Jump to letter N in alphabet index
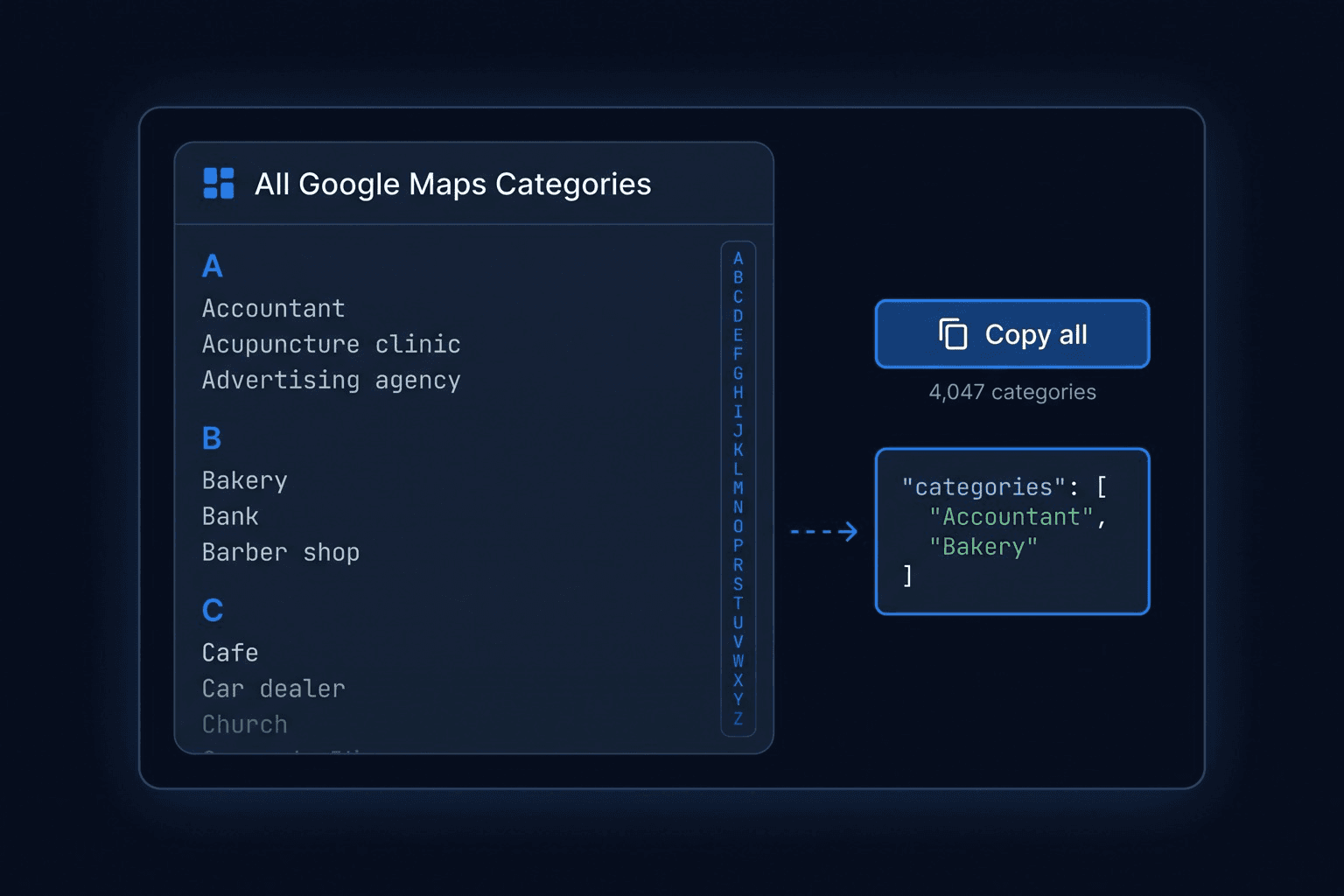Viewport: 1344px width, 896px height. click(738, 507)
